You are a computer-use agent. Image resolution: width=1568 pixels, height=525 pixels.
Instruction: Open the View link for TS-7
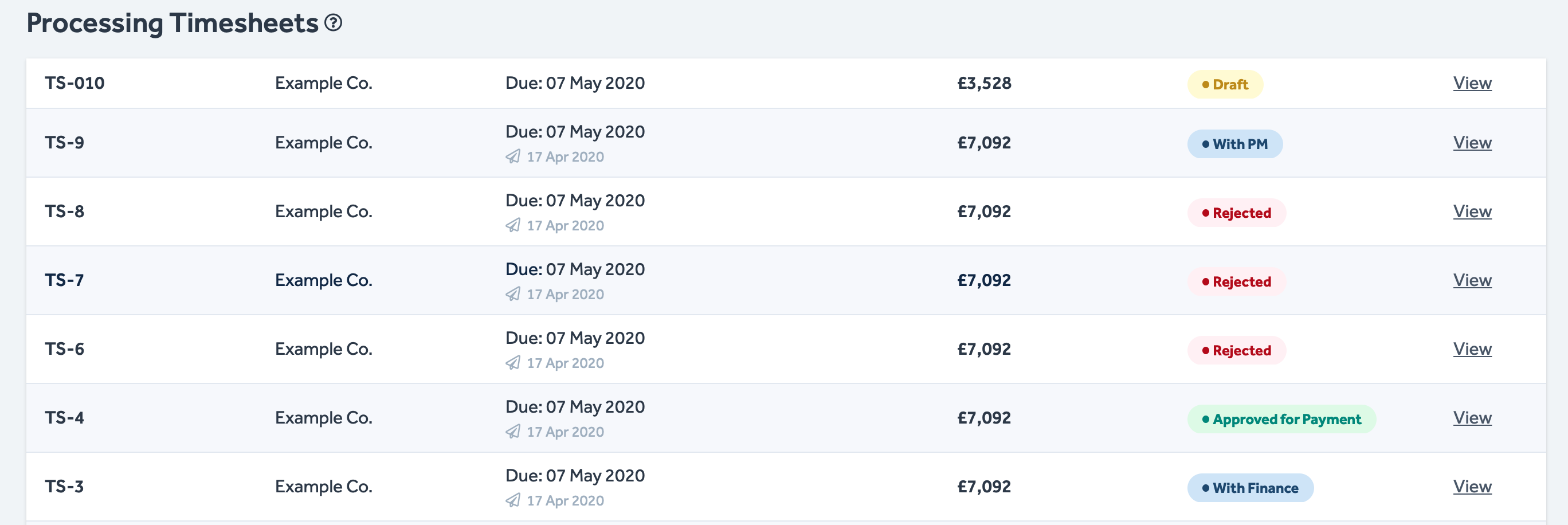tap(1472, 280)
